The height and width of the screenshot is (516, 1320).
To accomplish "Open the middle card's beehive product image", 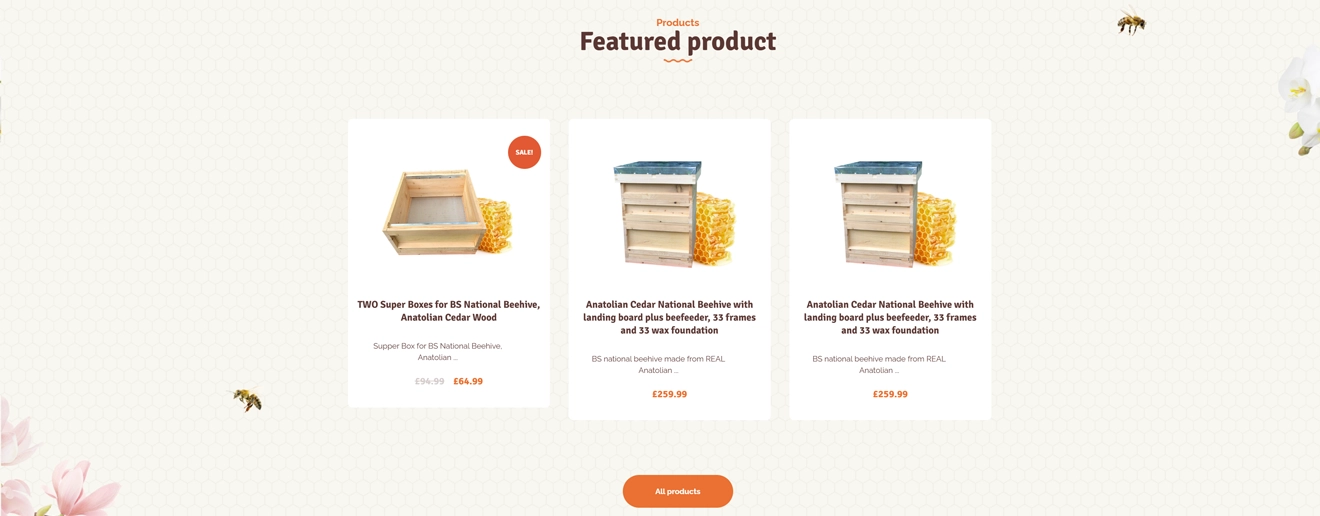I will tap(670, 214).
